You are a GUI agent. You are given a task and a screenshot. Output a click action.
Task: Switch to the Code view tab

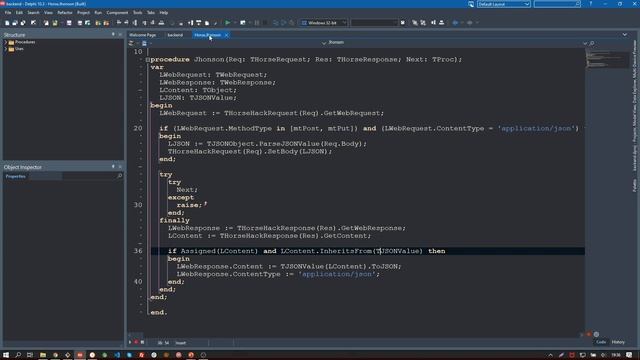[601, 342]
